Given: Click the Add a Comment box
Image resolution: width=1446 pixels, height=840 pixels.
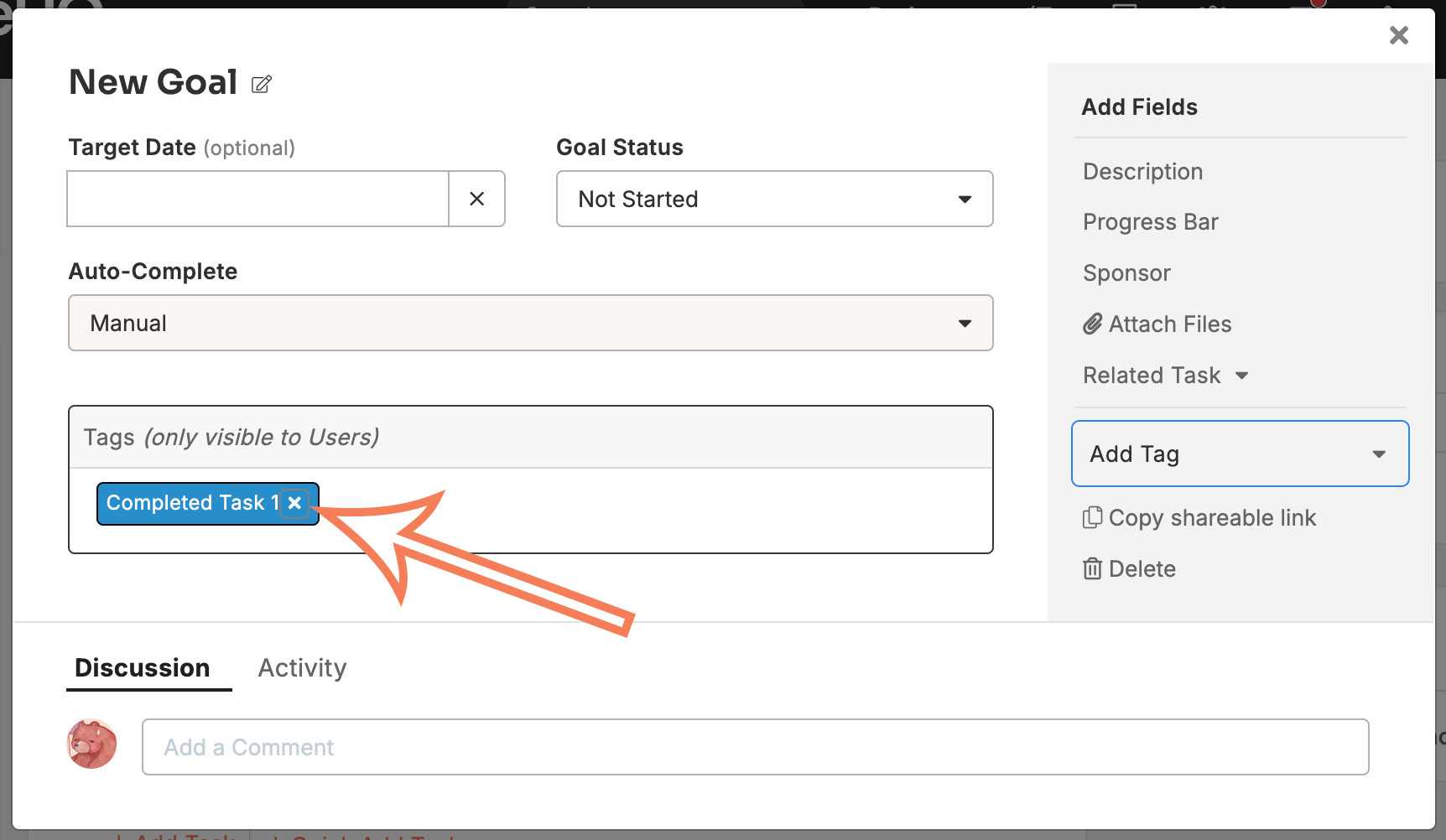Looking at the screenshot, I should pyautogui.click(x=756, y=747).
